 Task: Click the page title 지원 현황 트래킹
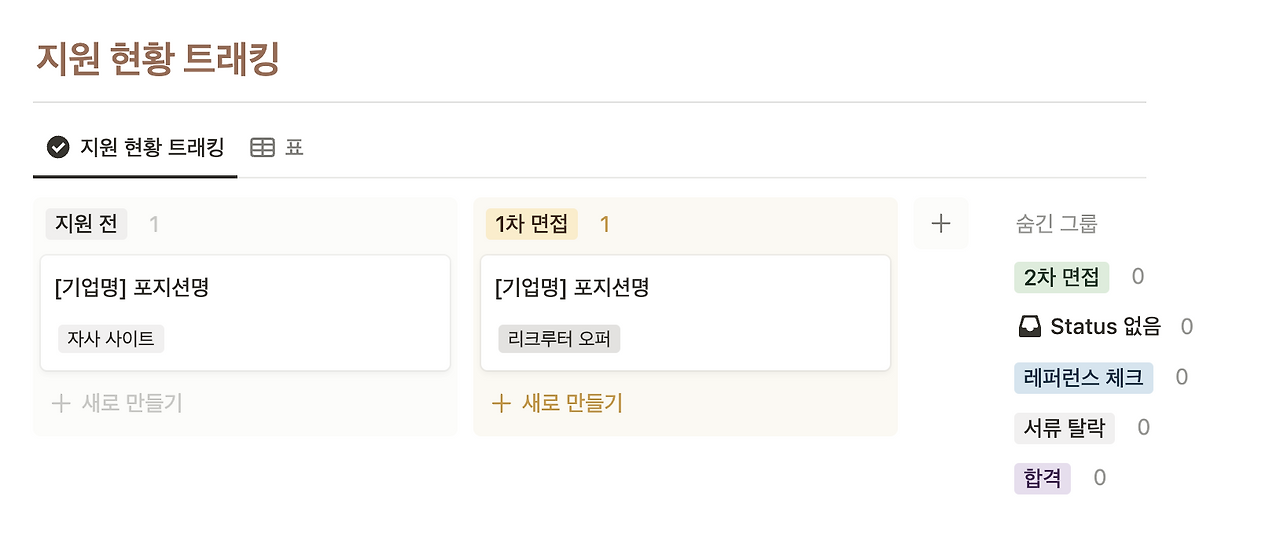click(157, 58)
